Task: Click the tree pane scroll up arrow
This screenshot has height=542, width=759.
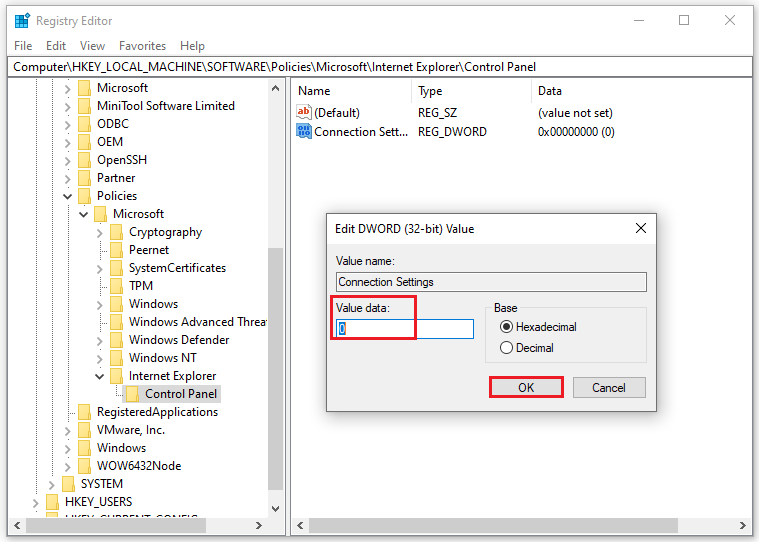Action: pos(275,88)
